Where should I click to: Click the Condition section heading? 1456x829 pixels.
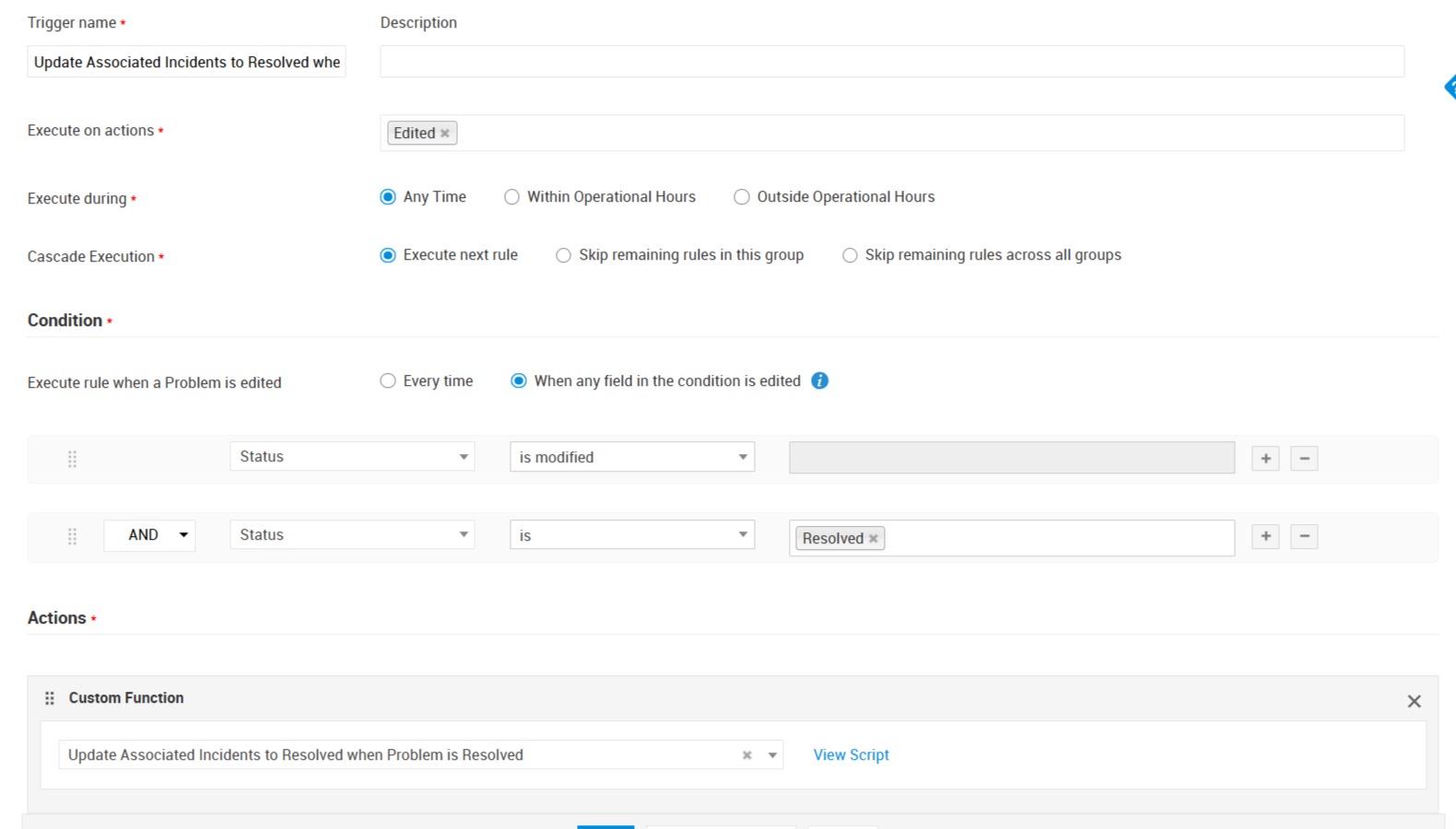(65, 321)
